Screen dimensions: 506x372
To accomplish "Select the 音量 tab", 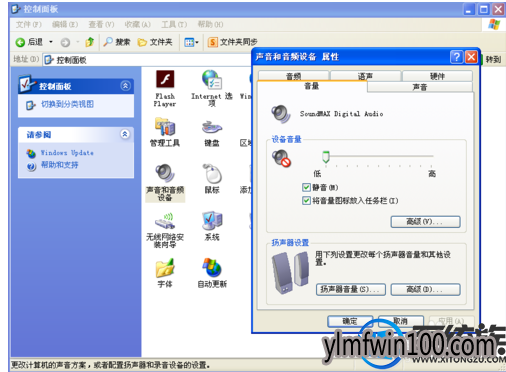I will point(312,86).
